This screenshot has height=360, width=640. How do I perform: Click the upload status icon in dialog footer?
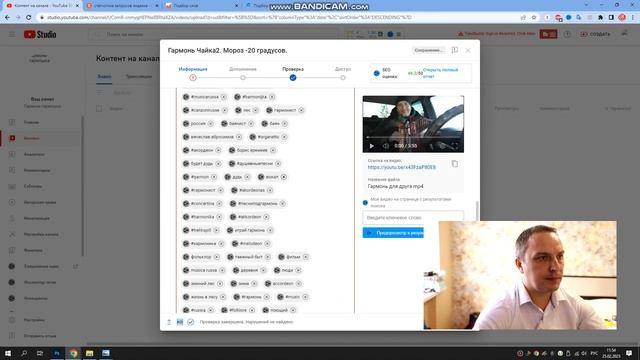[x=169, y=322]
